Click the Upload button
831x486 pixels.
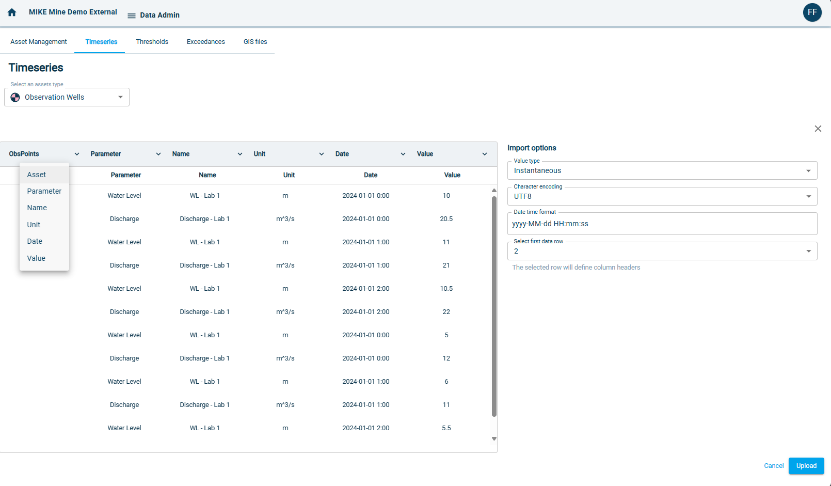[806, 465]
